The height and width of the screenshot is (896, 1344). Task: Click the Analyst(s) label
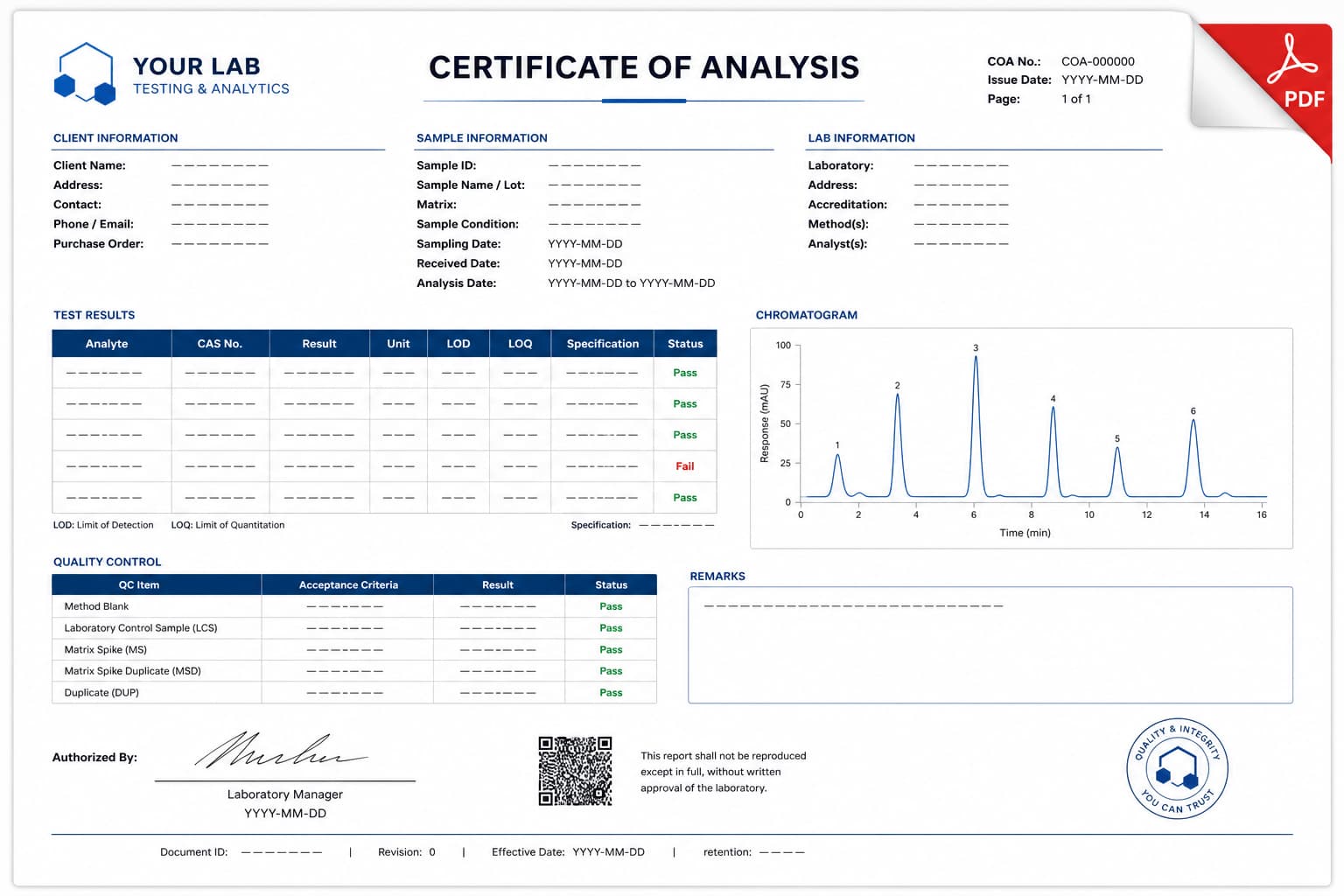pos(837,244)
